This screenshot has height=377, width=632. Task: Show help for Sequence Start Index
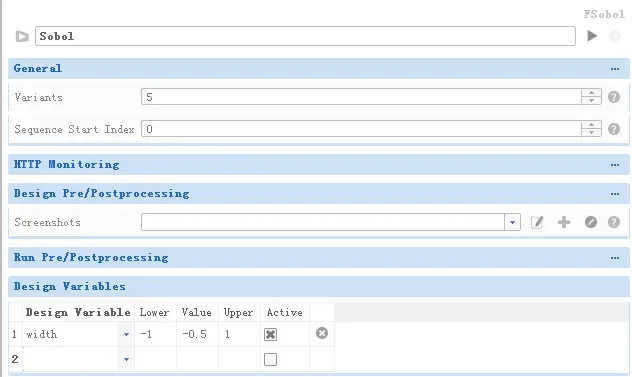click(614, 129)
